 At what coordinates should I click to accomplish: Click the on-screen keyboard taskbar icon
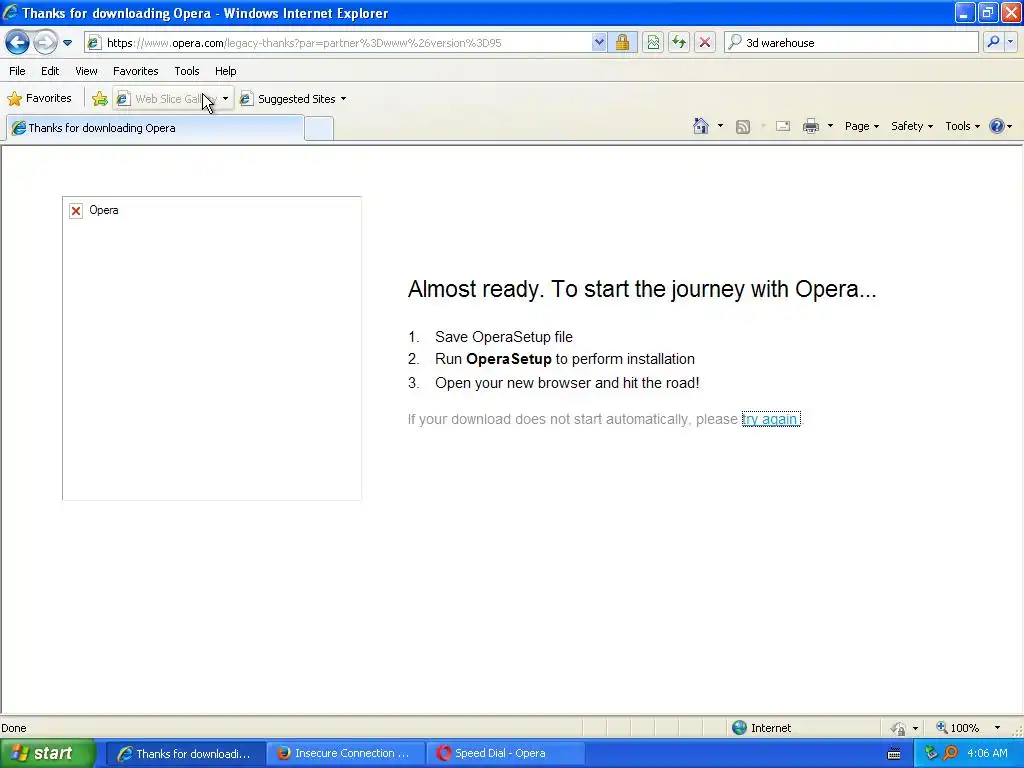pyautogui.click(x=894, y=754)
